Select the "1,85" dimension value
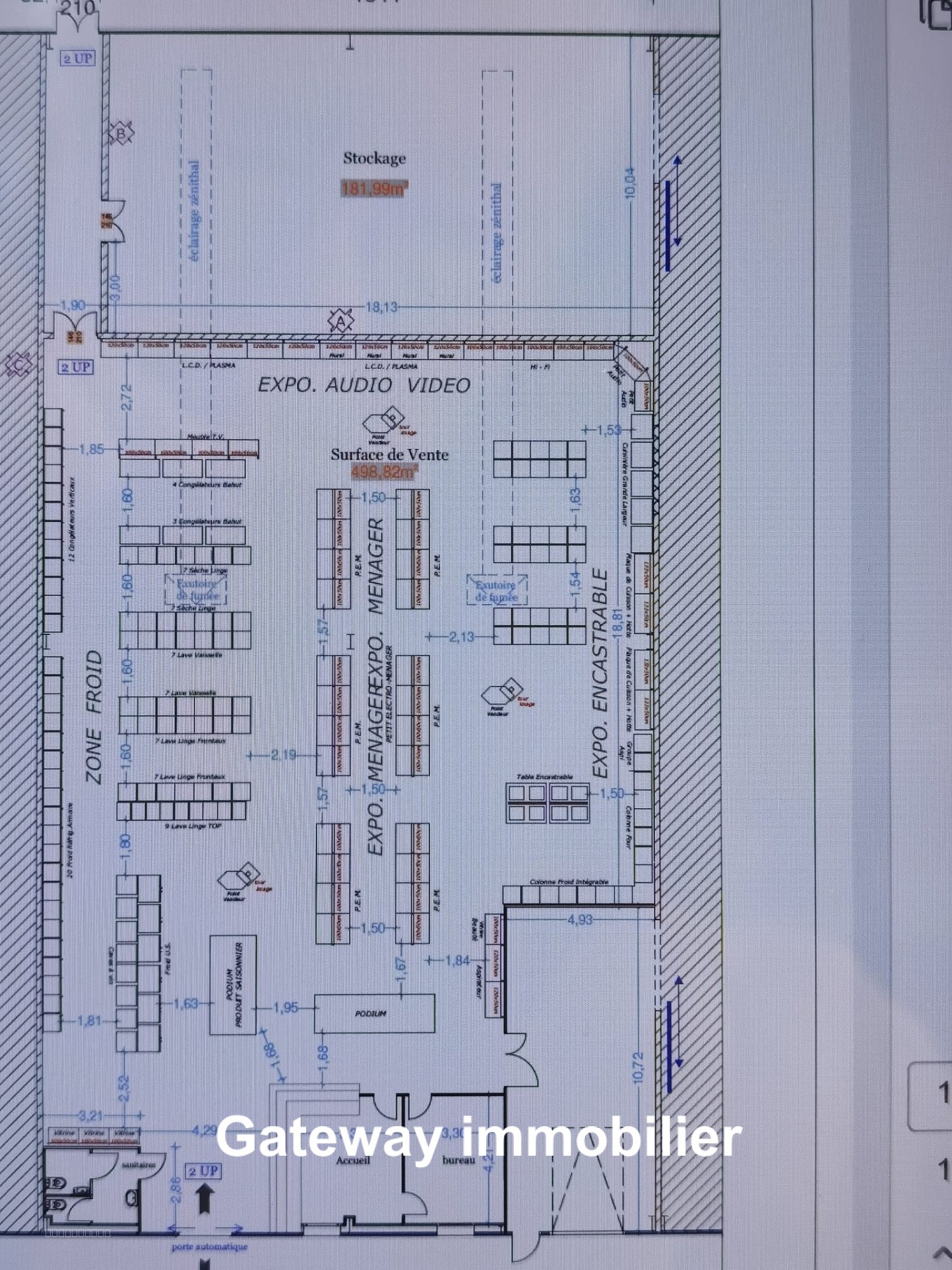 (x=92, y=450)
